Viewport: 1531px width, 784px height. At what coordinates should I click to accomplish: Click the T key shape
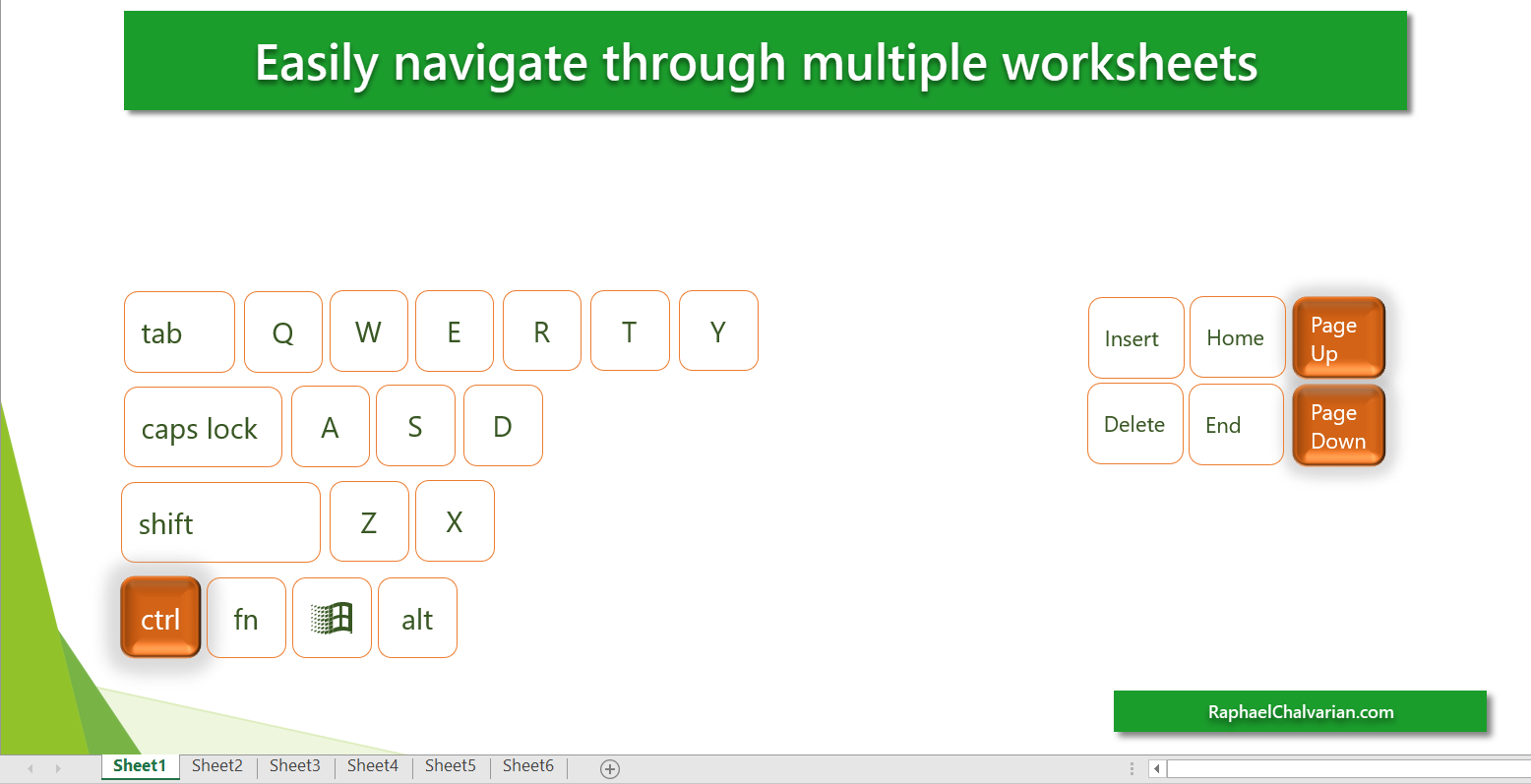click(630, 331)
